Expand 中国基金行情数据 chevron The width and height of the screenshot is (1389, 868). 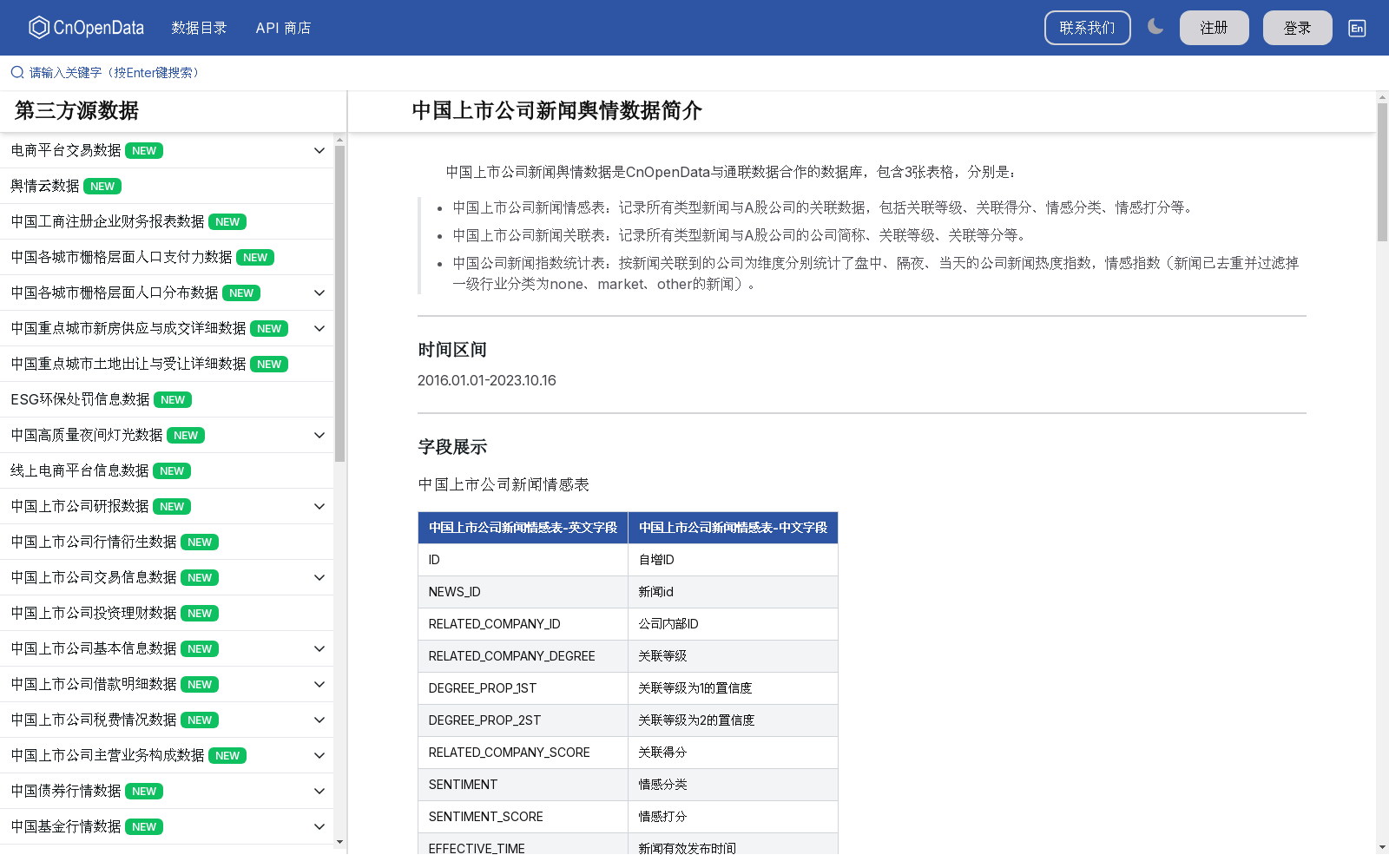point(319,826)
